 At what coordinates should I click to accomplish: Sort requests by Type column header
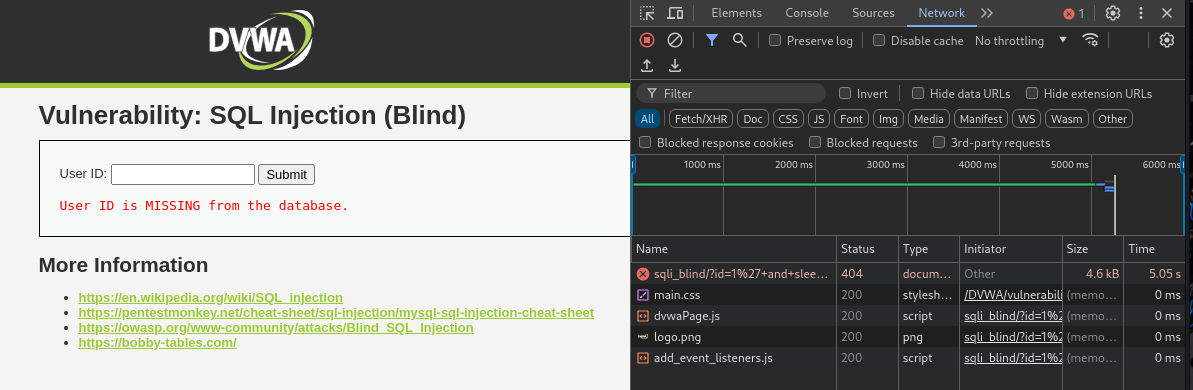click(928, 249)
